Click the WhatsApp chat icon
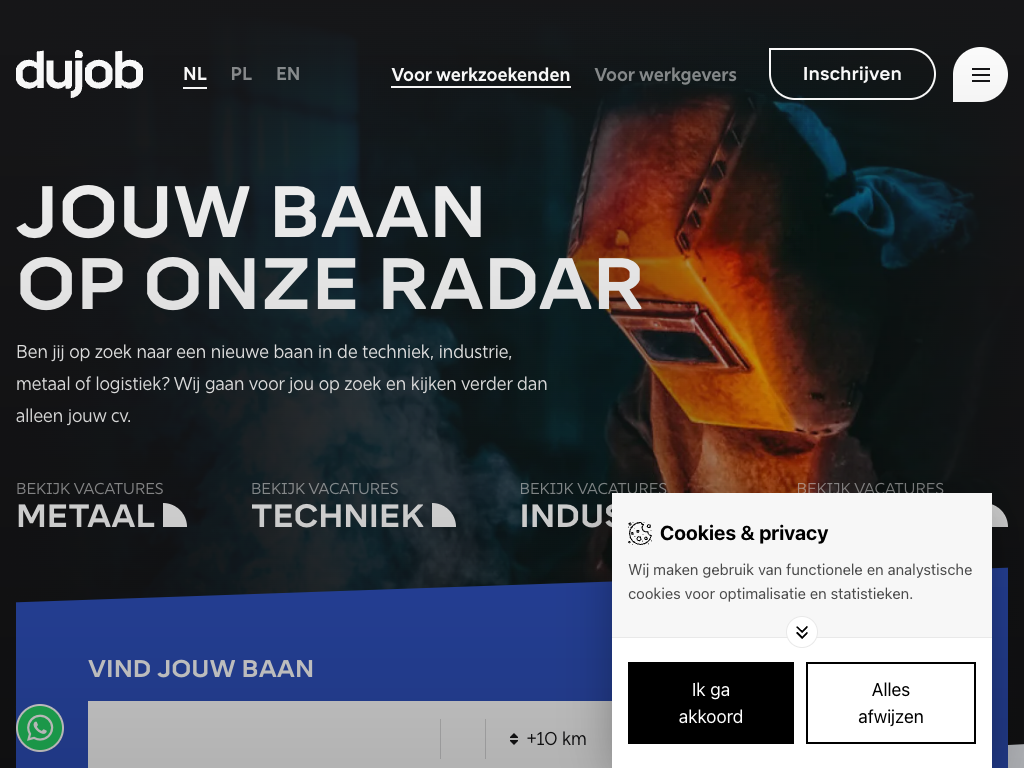This screenshot has height=768, width=1024. click(x=40, y=728)
